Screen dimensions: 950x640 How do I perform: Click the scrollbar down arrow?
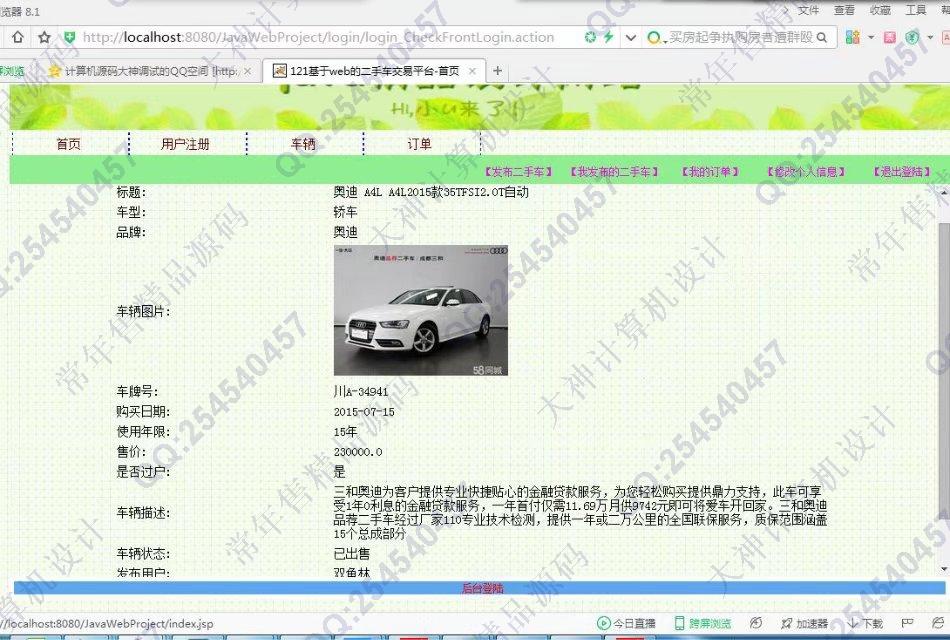pyautogui.click(x=944, y=569)
